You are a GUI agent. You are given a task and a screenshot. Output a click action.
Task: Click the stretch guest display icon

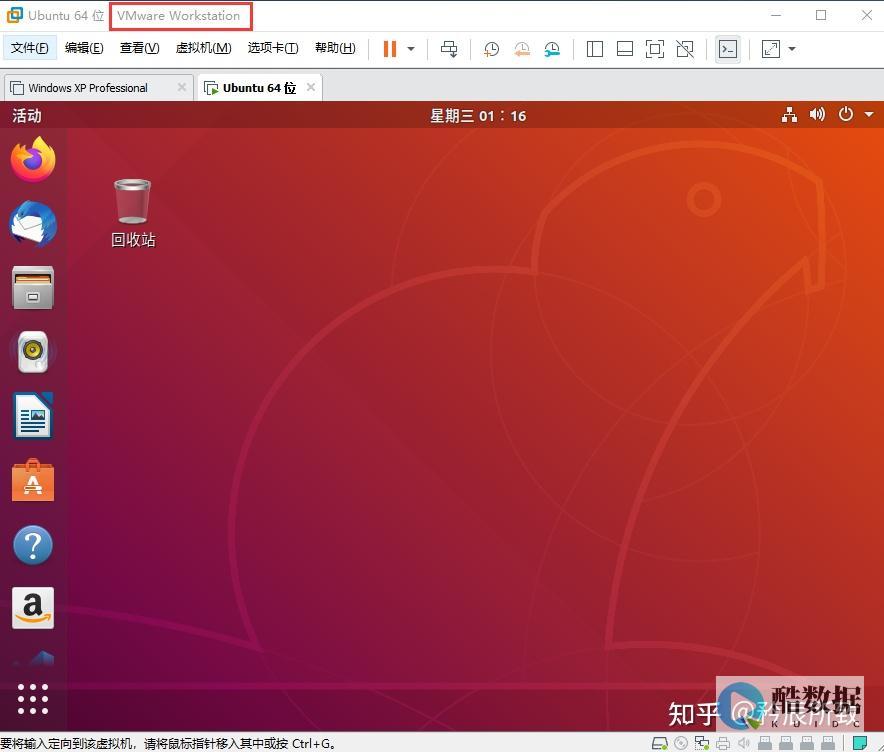[x=771, y=49]
